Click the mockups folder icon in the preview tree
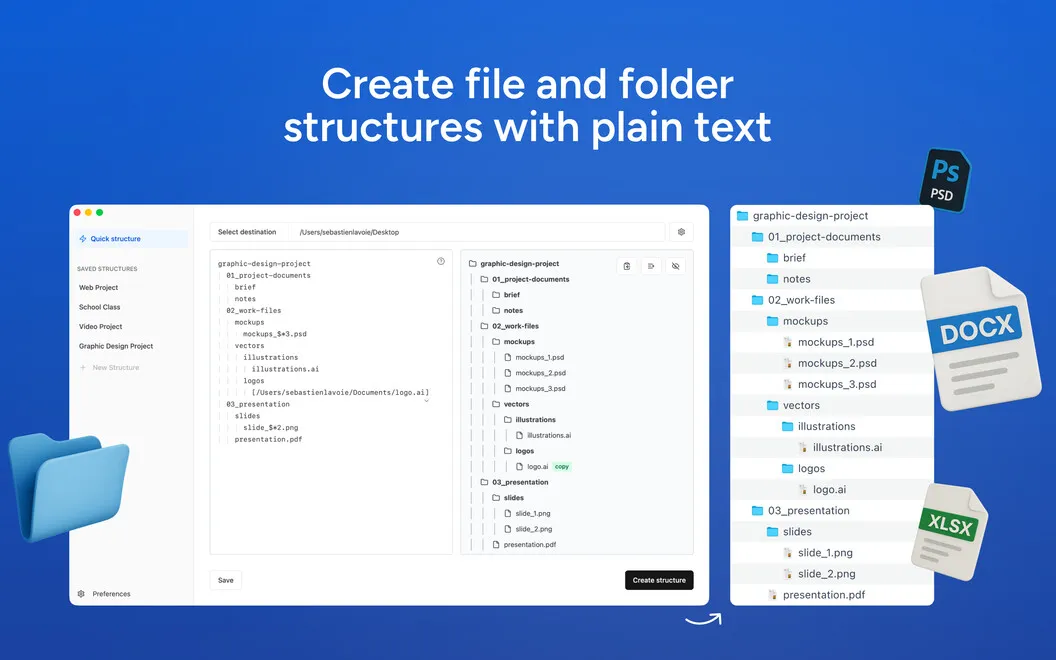The image size is (1056, 660). pos(496,342)
